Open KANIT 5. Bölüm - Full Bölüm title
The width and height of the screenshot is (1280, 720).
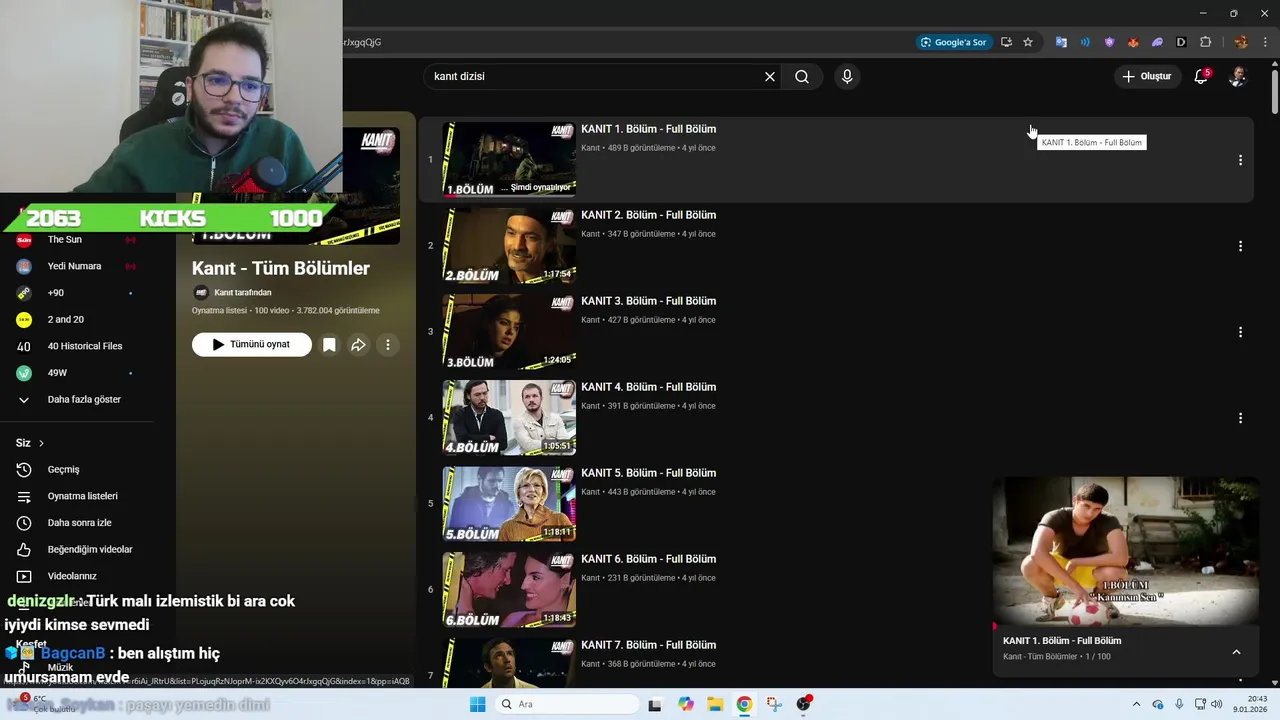pos(648,473)
